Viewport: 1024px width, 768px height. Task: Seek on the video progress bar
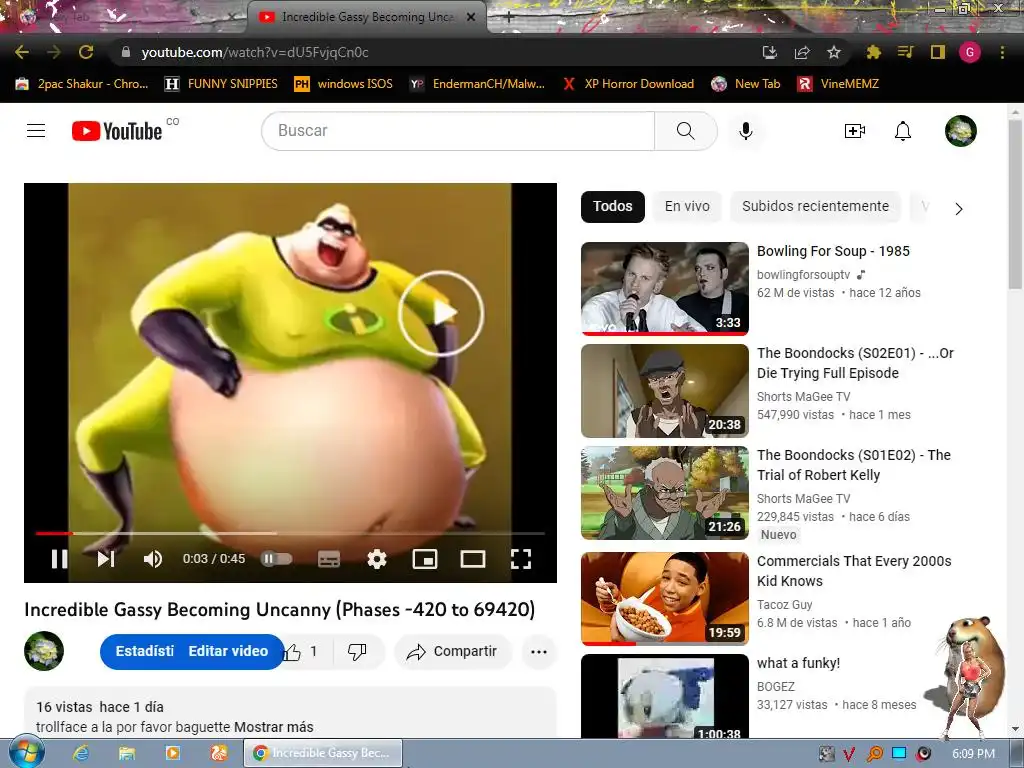[x=291, y=534]
